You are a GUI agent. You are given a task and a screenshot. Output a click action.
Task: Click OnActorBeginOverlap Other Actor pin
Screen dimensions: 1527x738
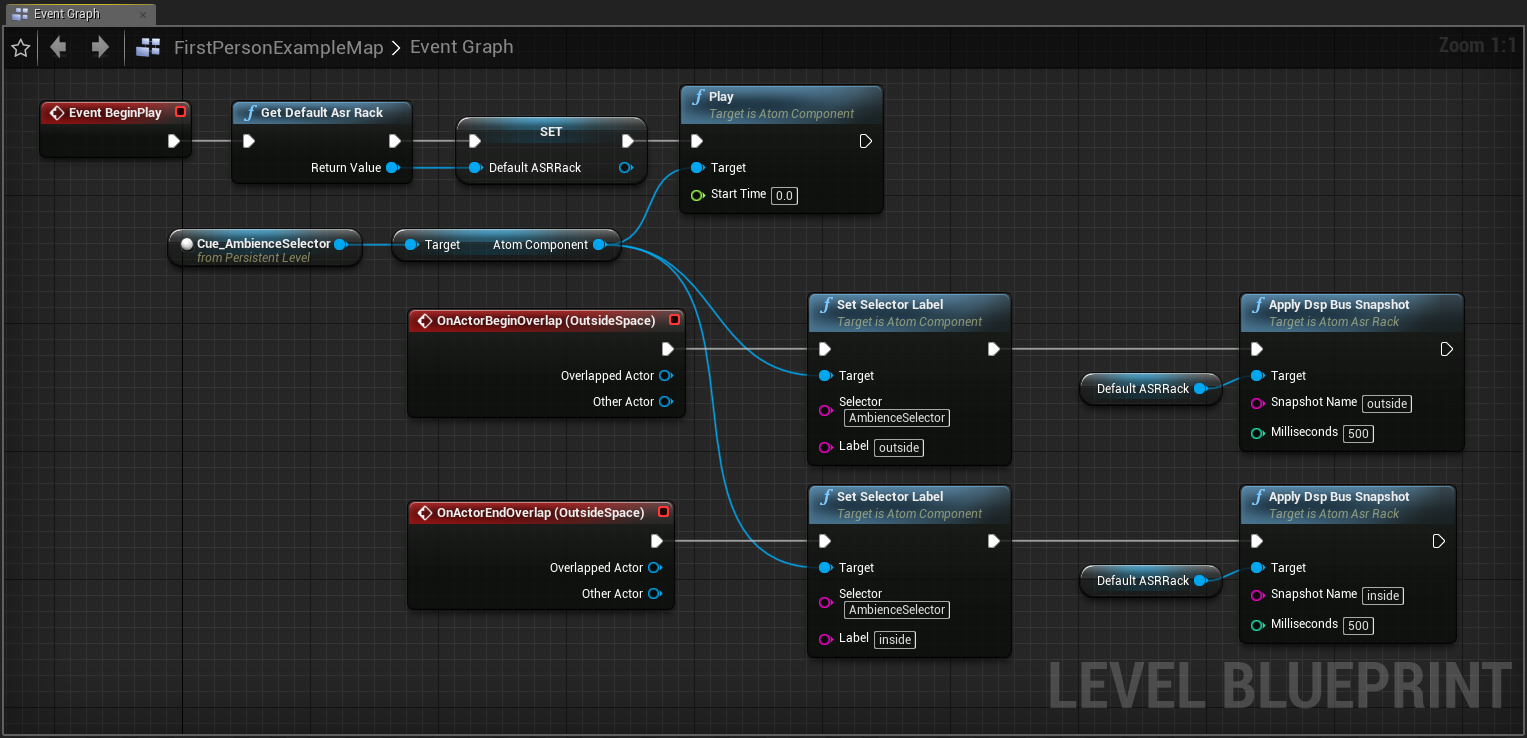tap(665, 402)
